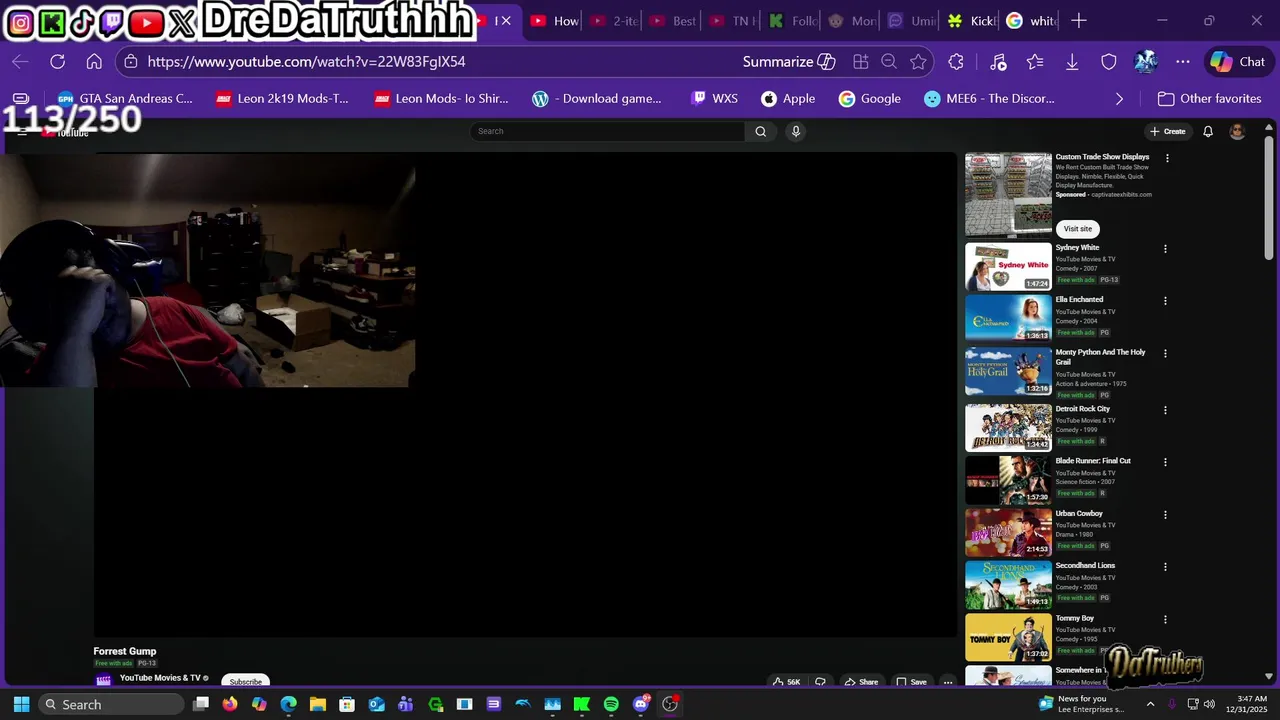Screen dimensions: 1280x720
Task: Open a new tab with the plus button
Action: point(1078,20)
